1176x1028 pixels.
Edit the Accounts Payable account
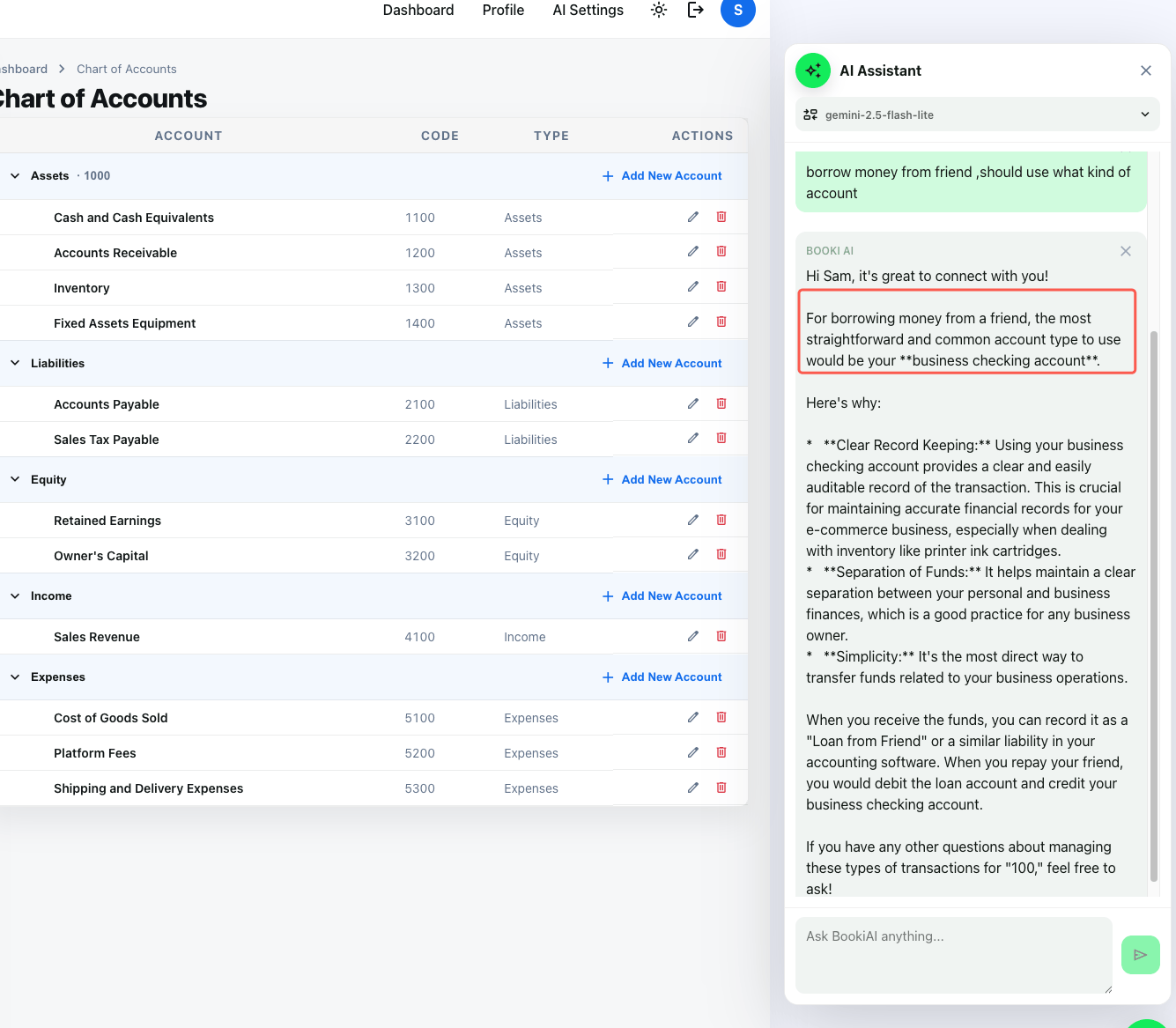tap(692, 403)
